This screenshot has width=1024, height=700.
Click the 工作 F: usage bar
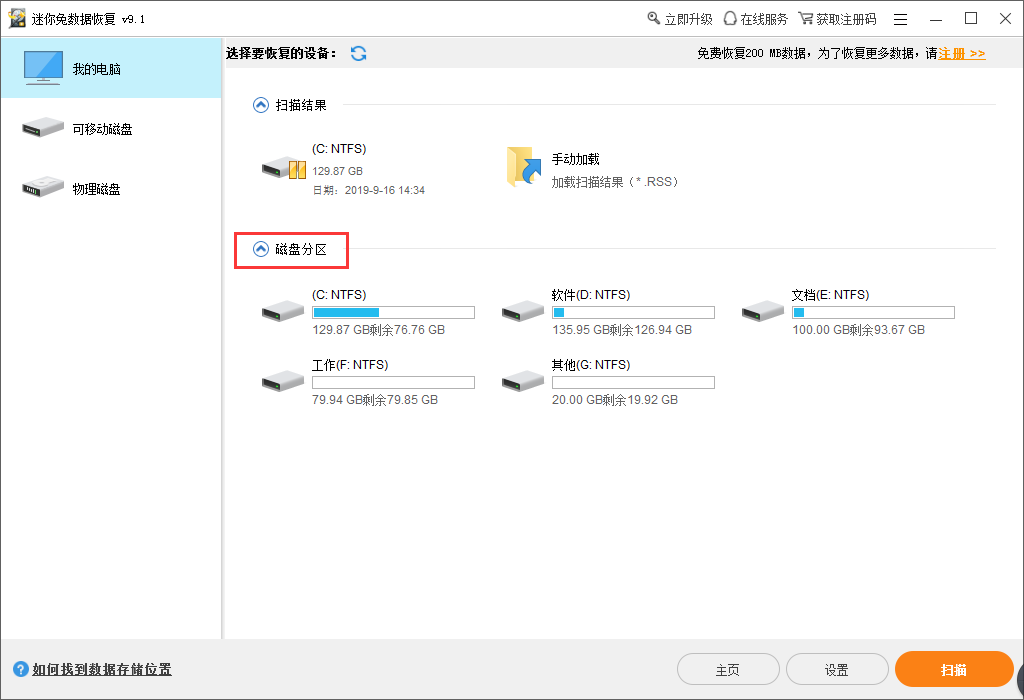point(393,382)
